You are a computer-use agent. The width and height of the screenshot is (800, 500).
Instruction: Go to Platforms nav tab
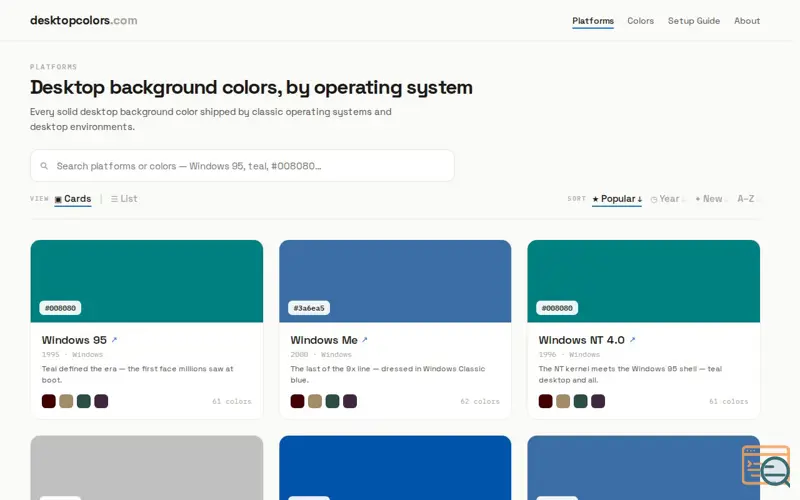593,21
